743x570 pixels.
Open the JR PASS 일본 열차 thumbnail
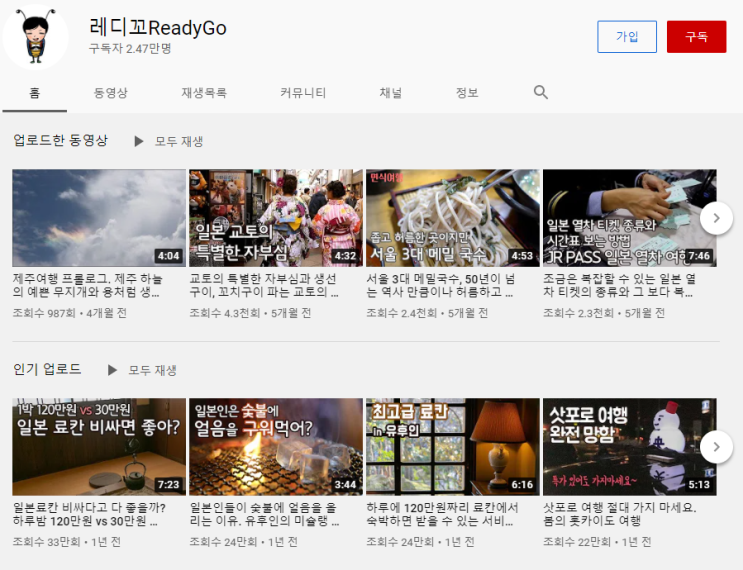629,218
